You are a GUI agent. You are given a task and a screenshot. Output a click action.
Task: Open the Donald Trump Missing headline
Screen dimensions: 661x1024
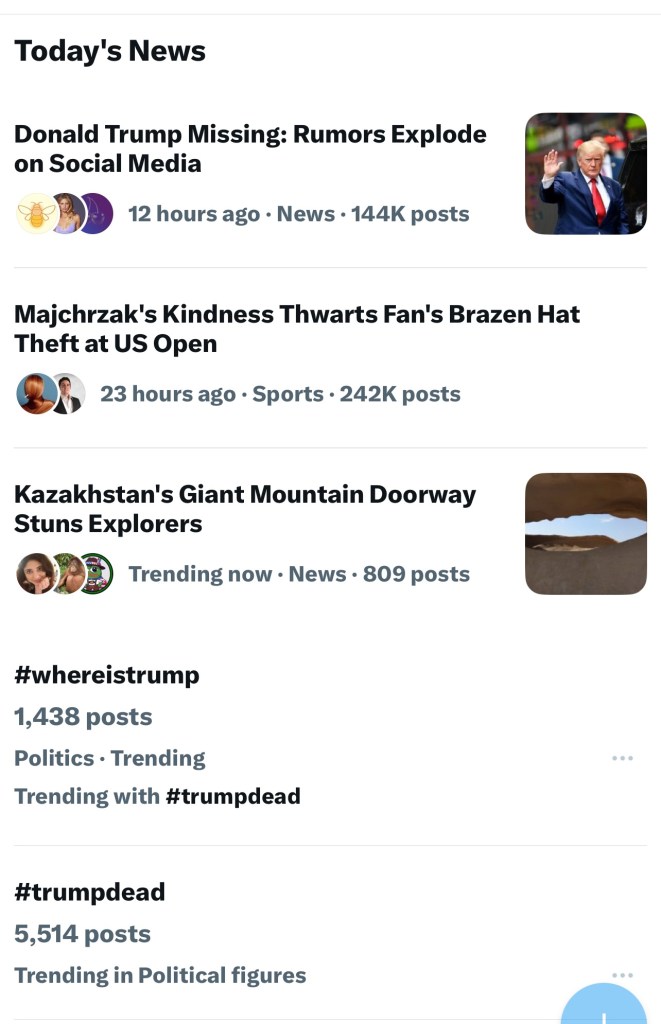pos(250,149)
